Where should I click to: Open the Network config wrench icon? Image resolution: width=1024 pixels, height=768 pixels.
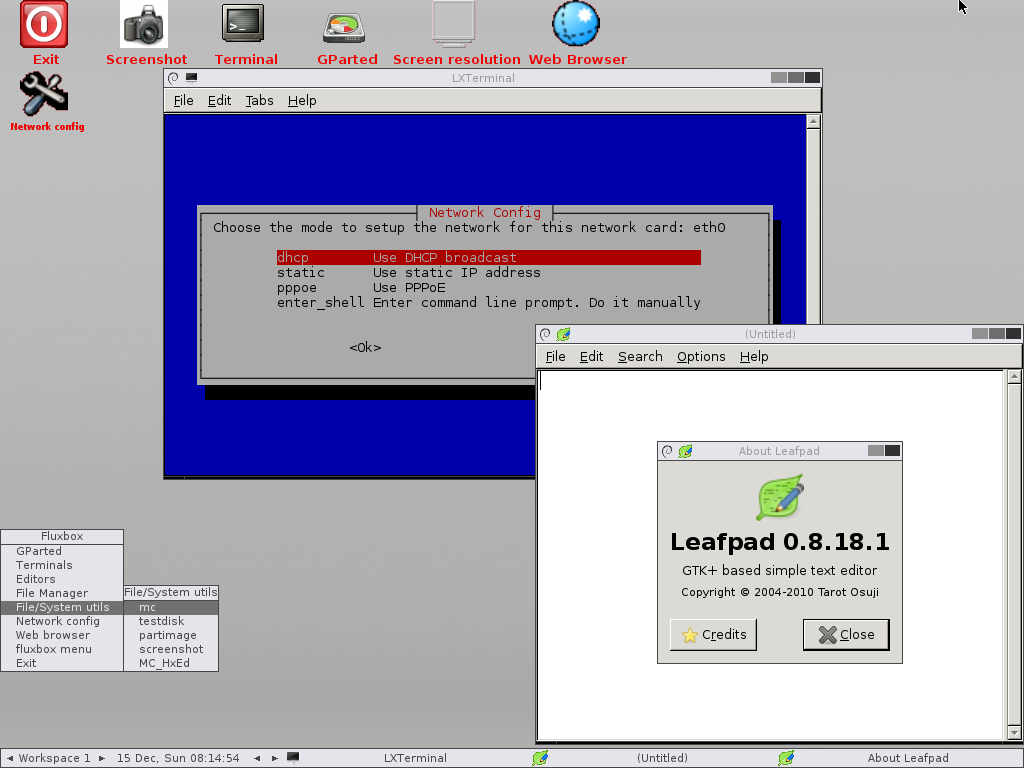click(44, 94)
